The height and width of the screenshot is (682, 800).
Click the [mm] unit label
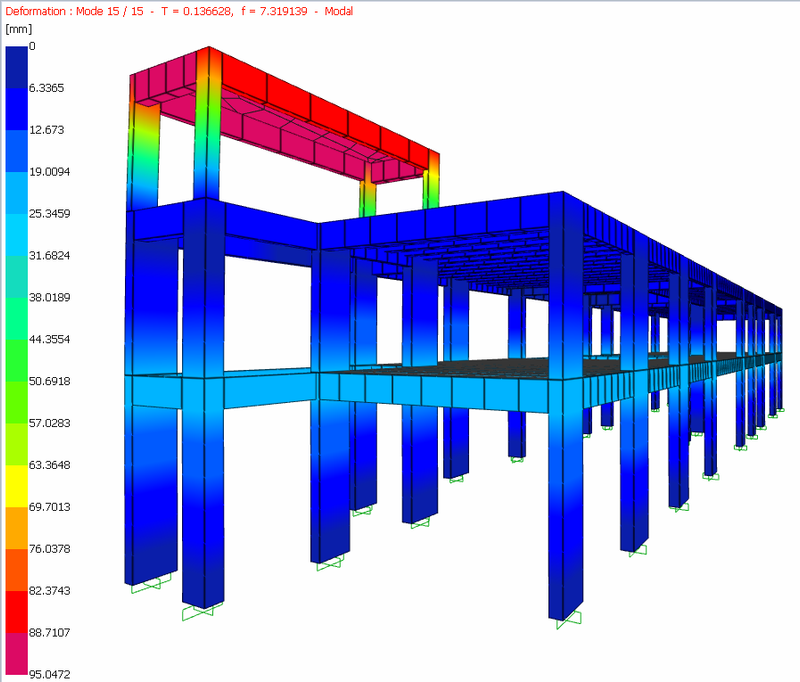tap(18, 29)
